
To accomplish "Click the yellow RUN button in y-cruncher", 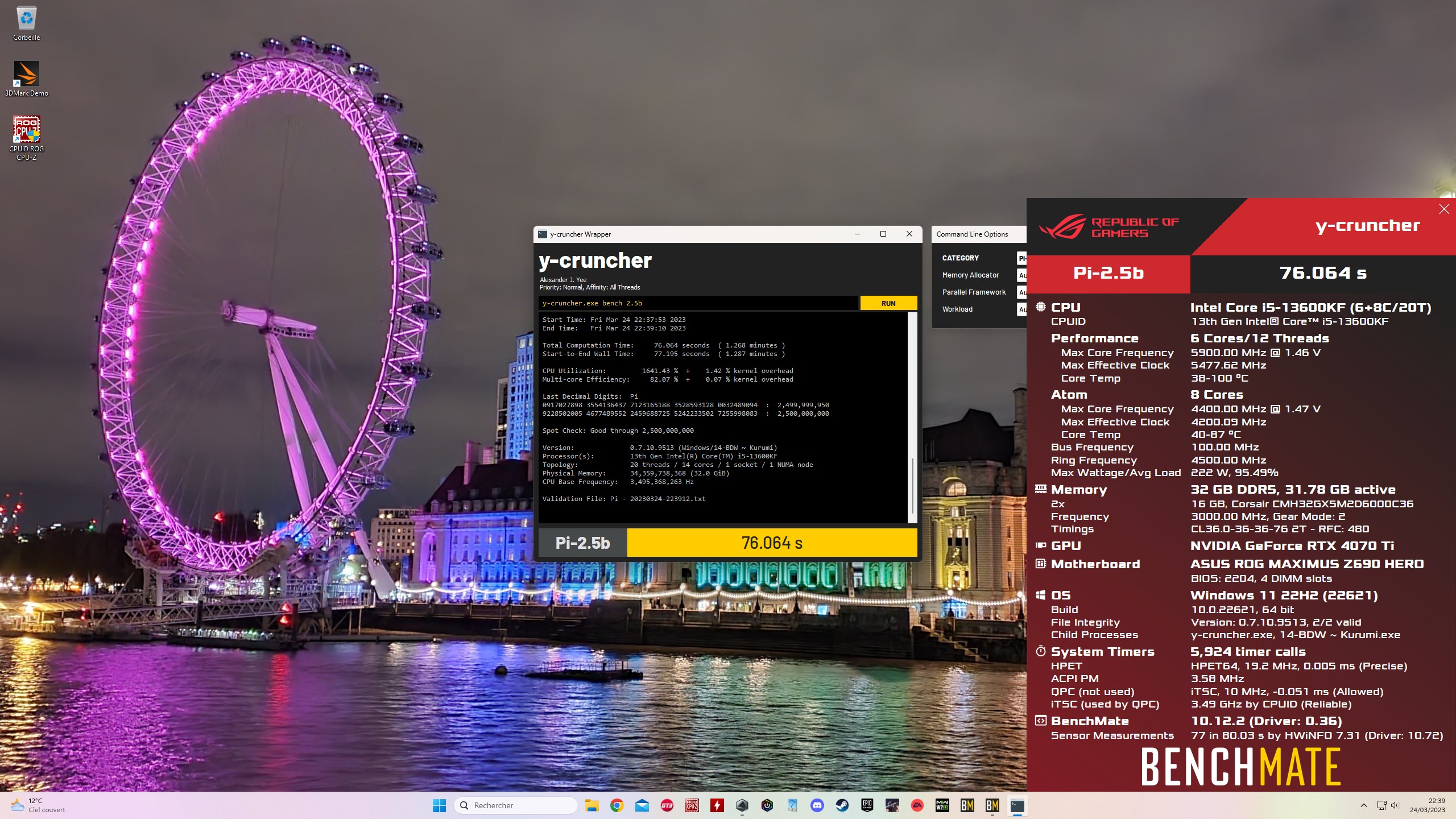I will pyautogui.click(x=888, y=303).
